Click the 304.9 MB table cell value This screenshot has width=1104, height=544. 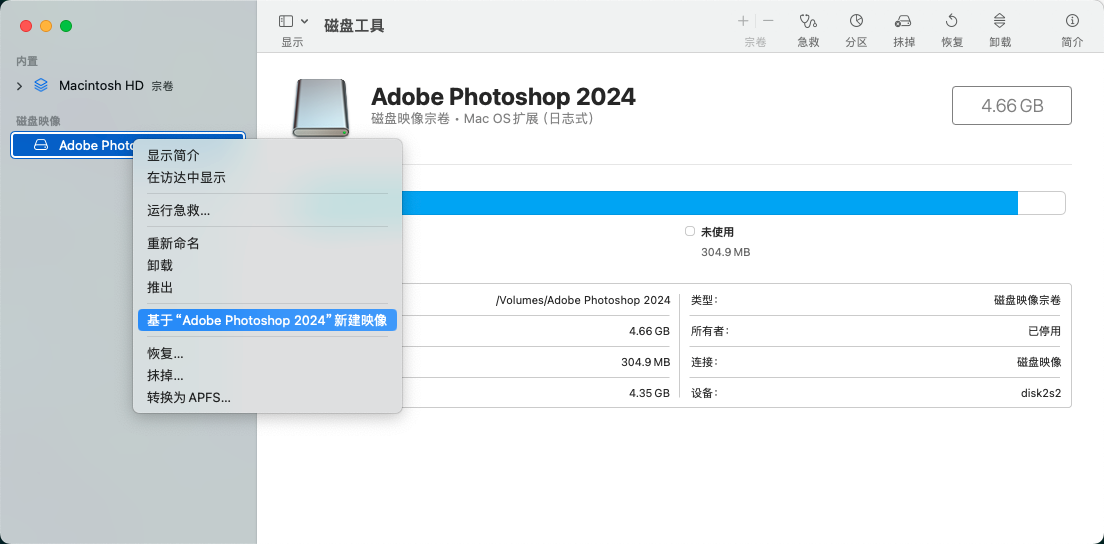point(645,362)
